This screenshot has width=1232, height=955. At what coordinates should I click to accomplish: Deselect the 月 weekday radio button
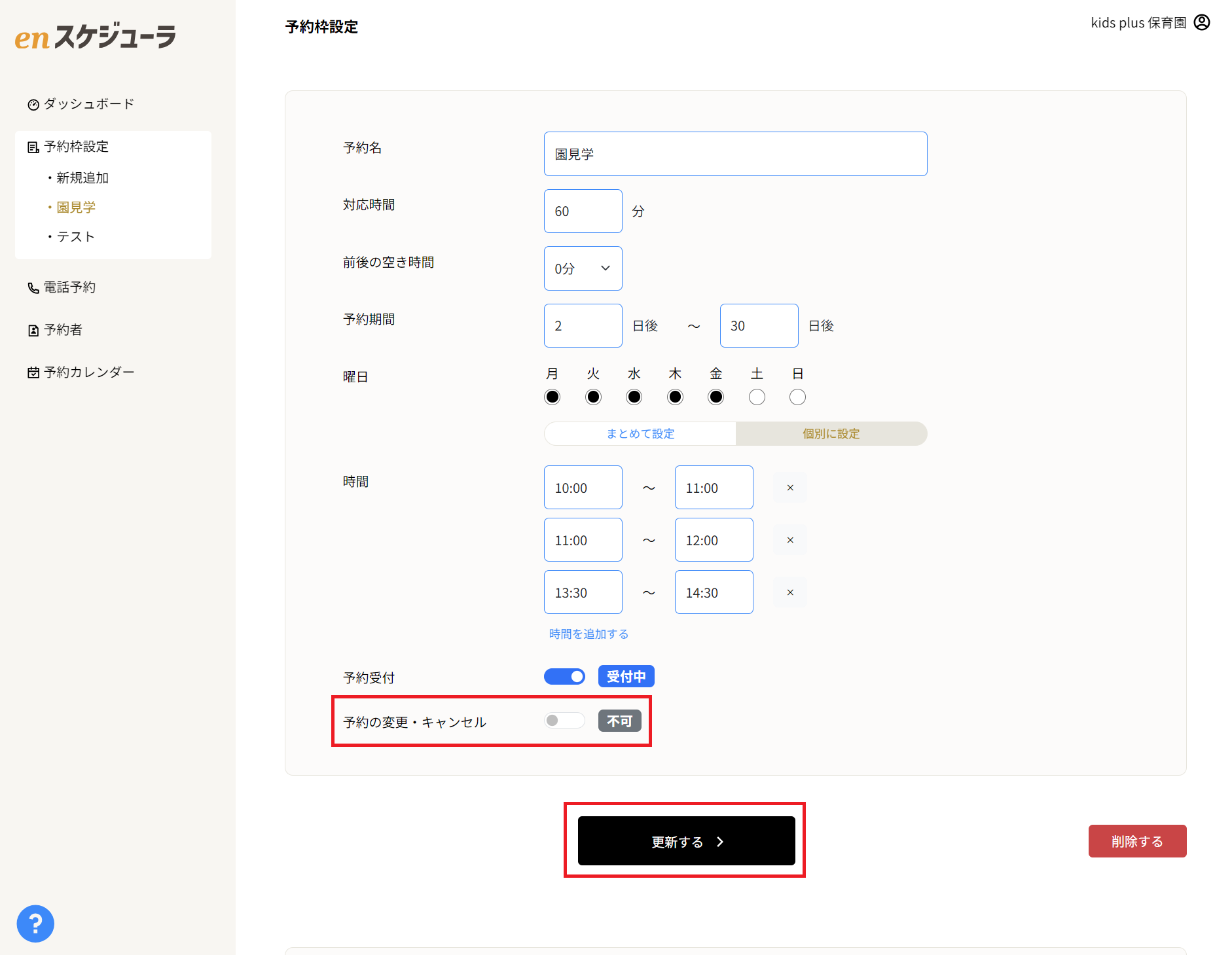click(x=553, y=397)
